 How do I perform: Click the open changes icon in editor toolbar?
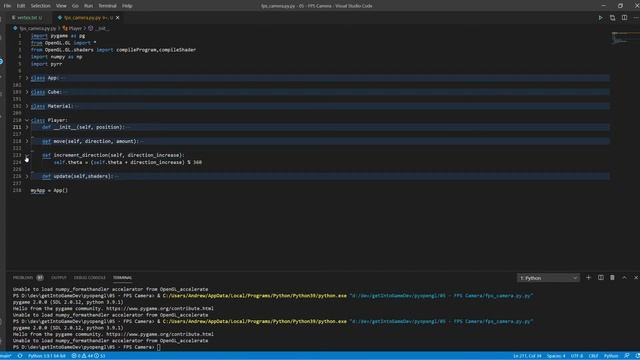(613, 18)
